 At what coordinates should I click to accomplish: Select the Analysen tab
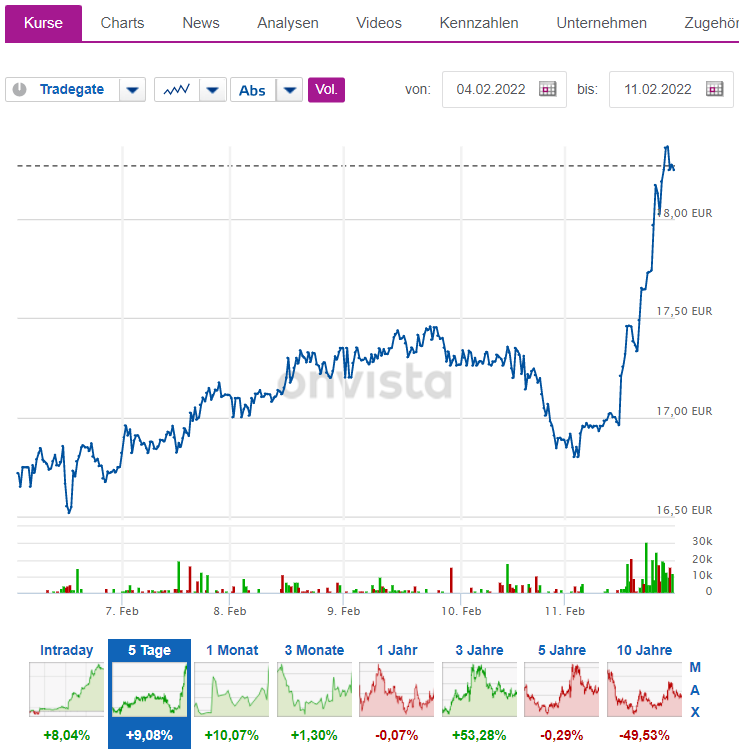click(288, 23)
